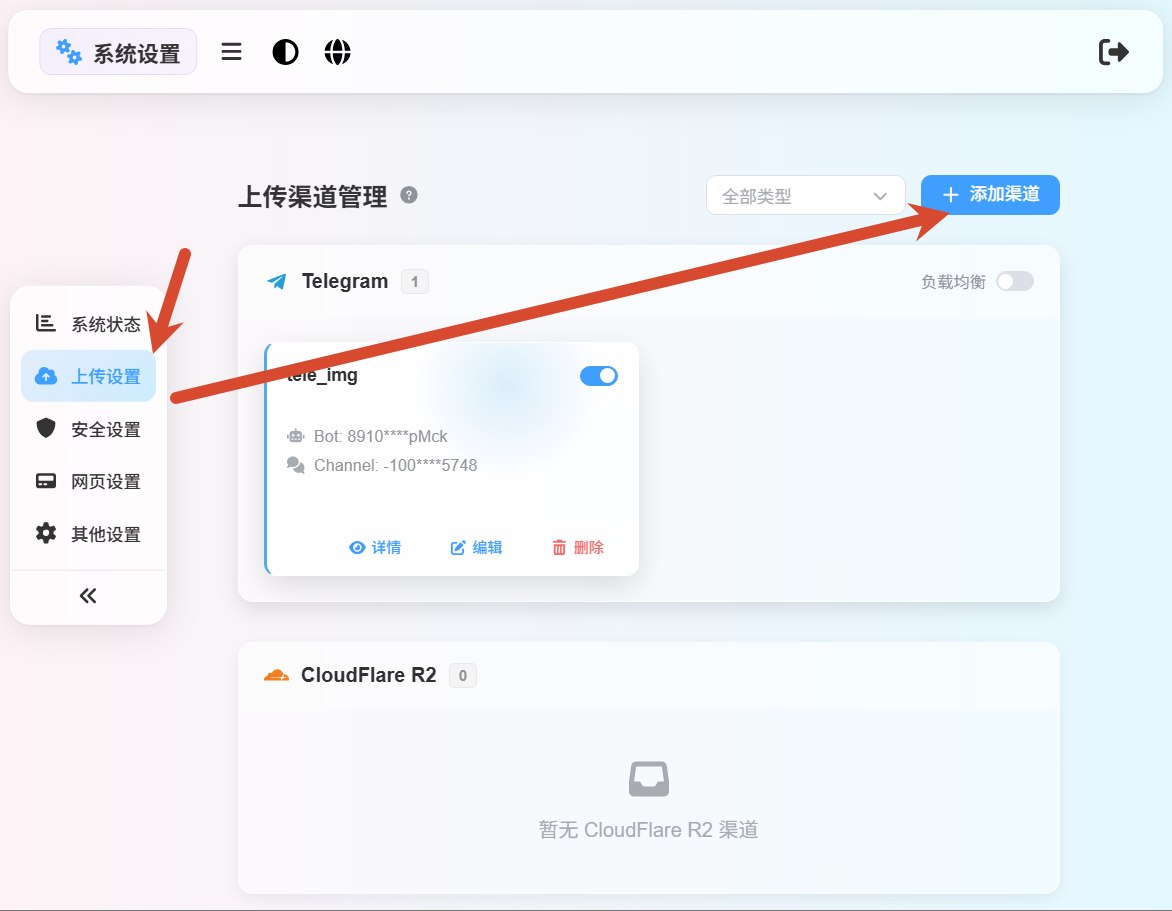1172x911 pixels.
Task: Click the gears icon in 系统设置 badge
Action: [x=69, y=52]
